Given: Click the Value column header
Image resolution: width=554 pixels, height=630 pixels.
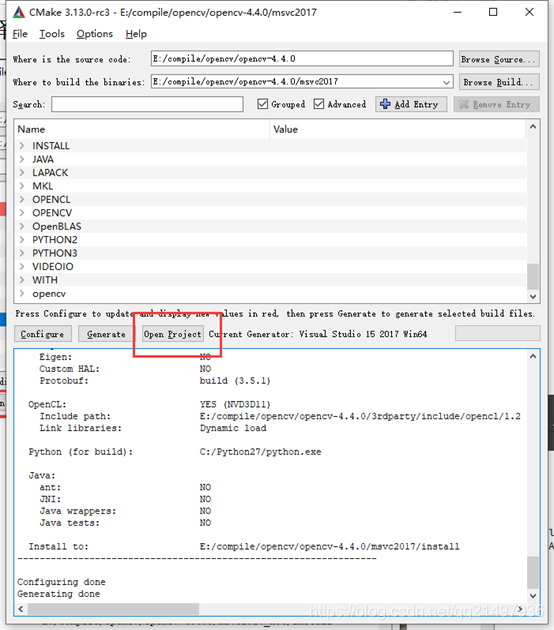Looking at the screenshot, I should point(398,129).
